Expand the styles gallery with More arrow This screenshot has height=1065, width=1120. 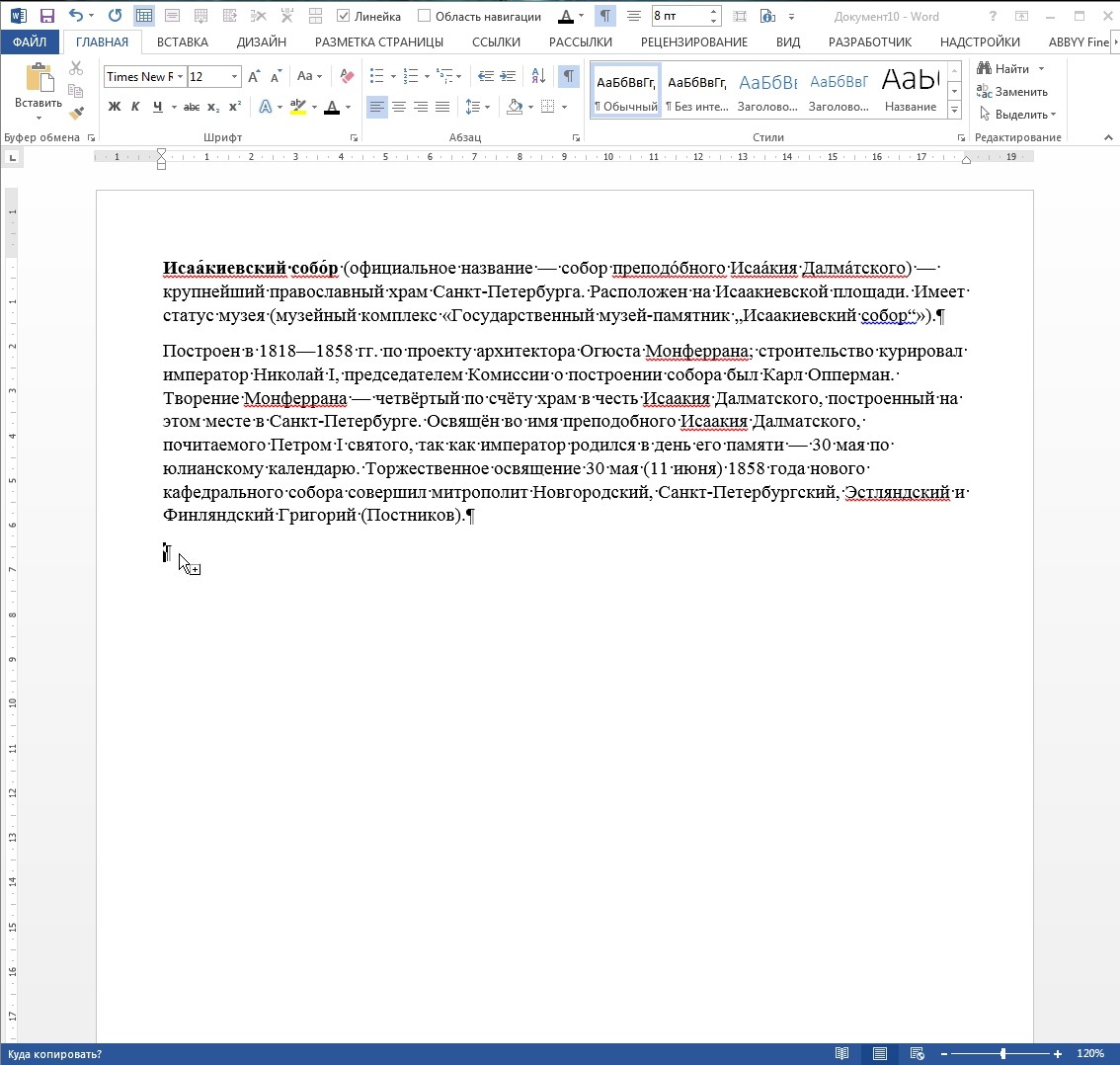(954, 110)
